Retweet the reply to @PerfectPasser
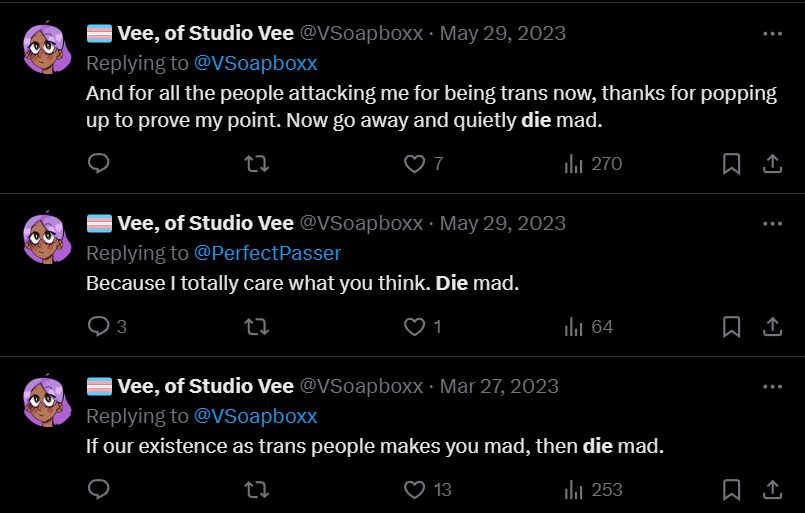 [x=257, y=327]
